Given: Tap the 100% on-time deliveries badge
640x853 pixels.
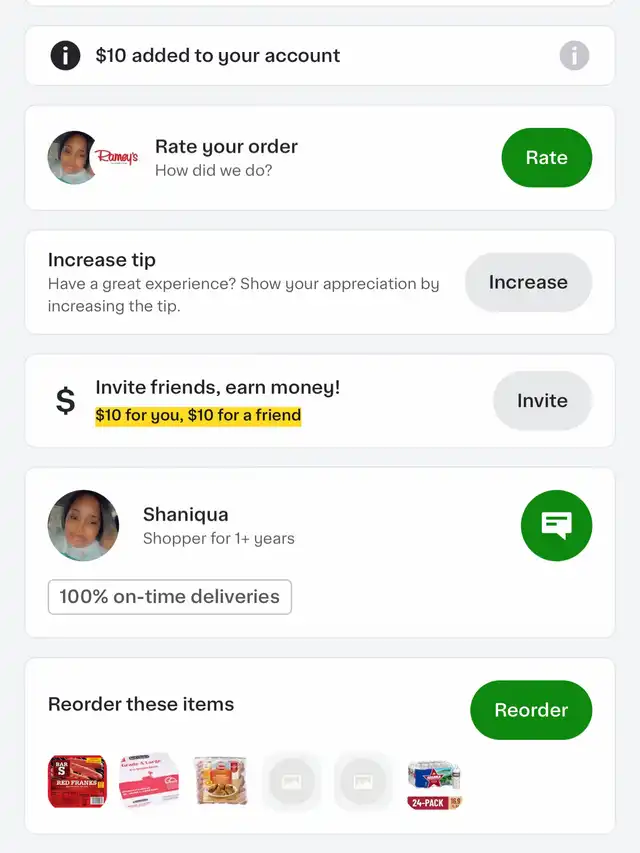Looking at the screenshot, I should pos(170,597).
